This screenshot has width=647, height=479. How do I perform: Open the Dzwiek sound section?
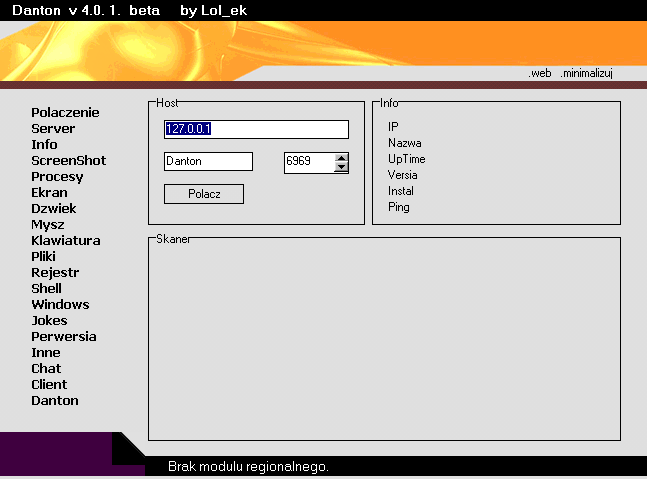(x=53, y=209)
